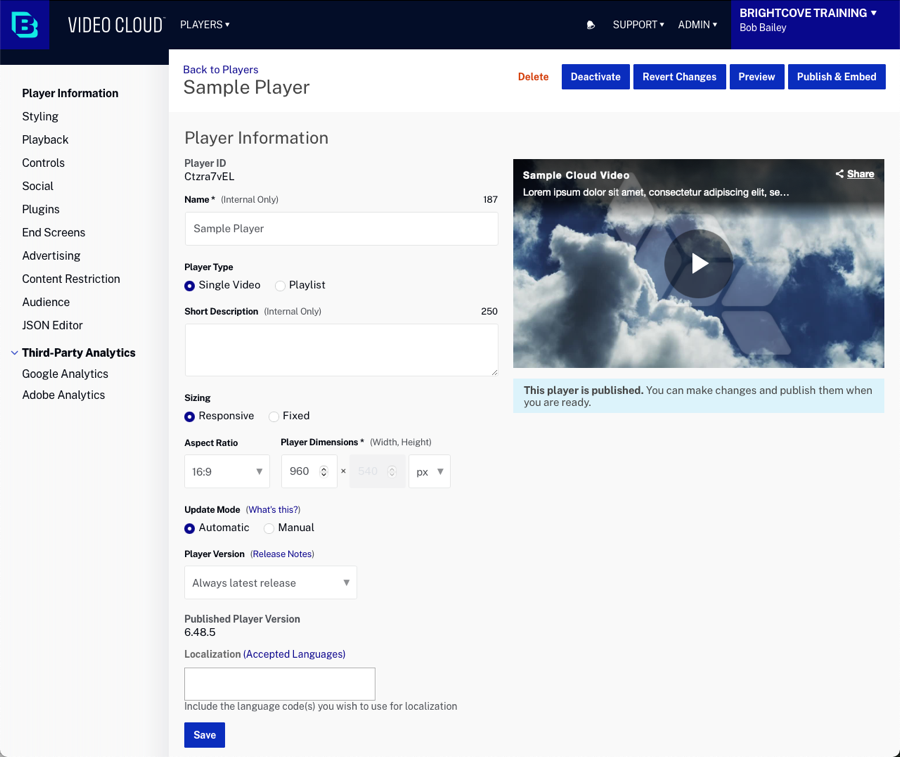Open the Brightcove Training account dropdown
Viewport: 900px width, 757px height.
pyautogui.click(x=808, y=14)
